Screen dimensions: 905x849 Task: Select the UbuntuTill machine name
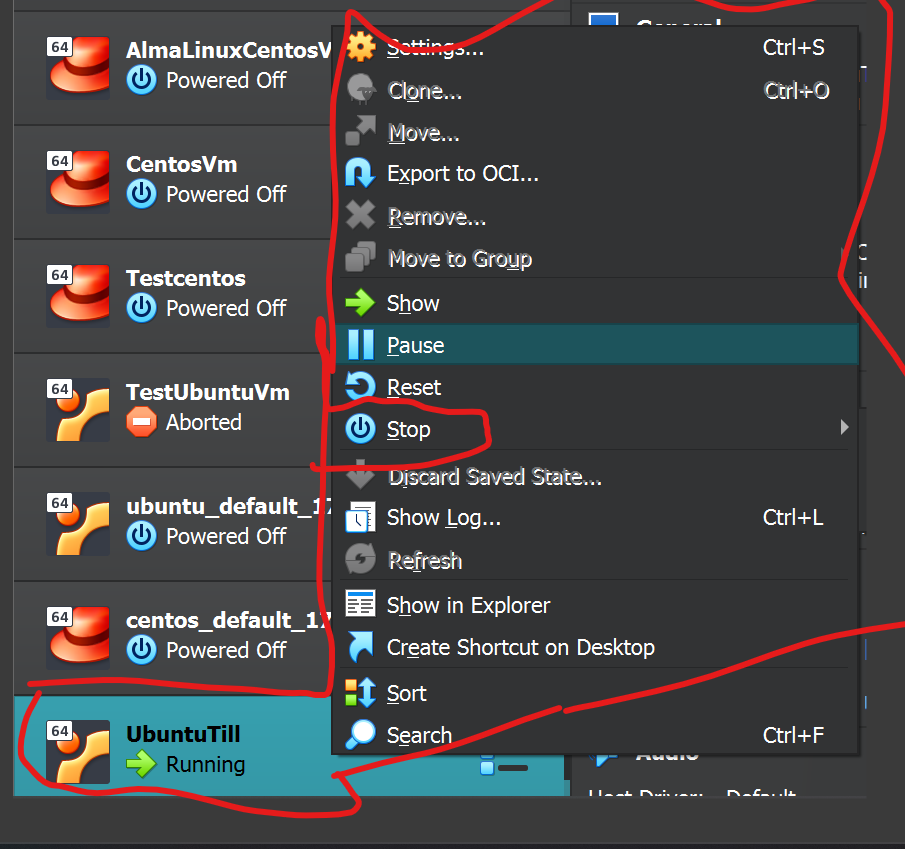pos(183,734)
